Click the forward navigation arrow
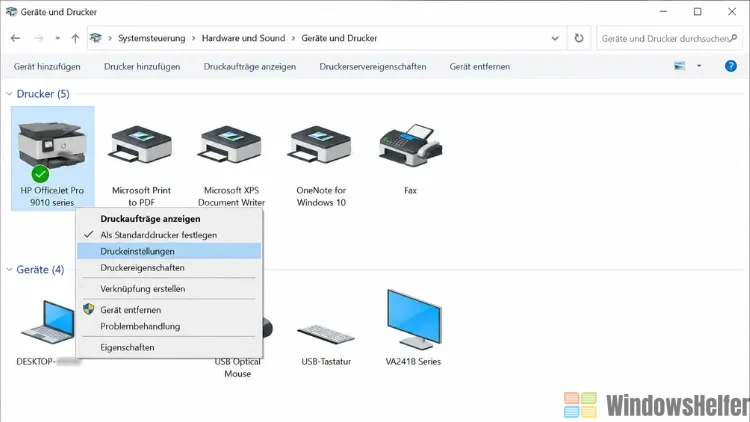This screenshot has width=750, height=422. click(38, 38)
